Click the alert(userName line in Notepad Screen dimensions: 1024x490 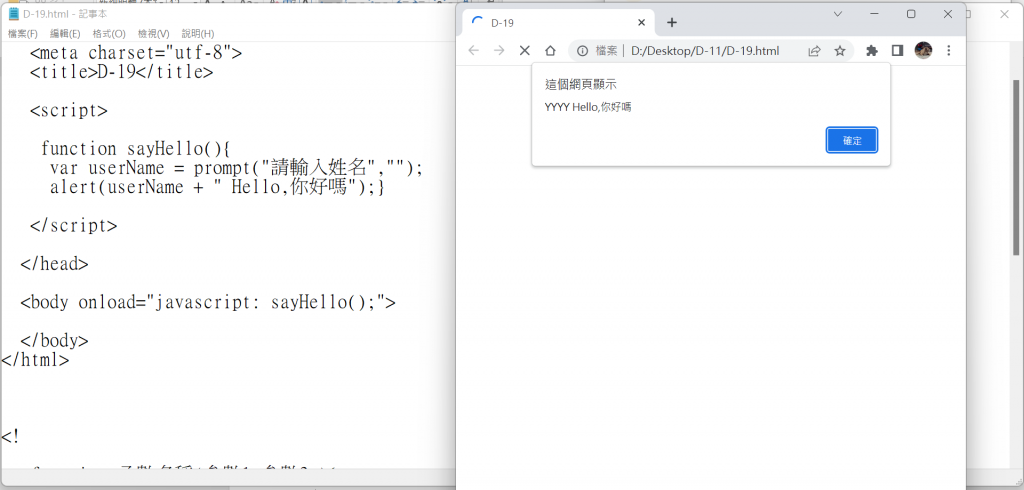click(218, 187)
